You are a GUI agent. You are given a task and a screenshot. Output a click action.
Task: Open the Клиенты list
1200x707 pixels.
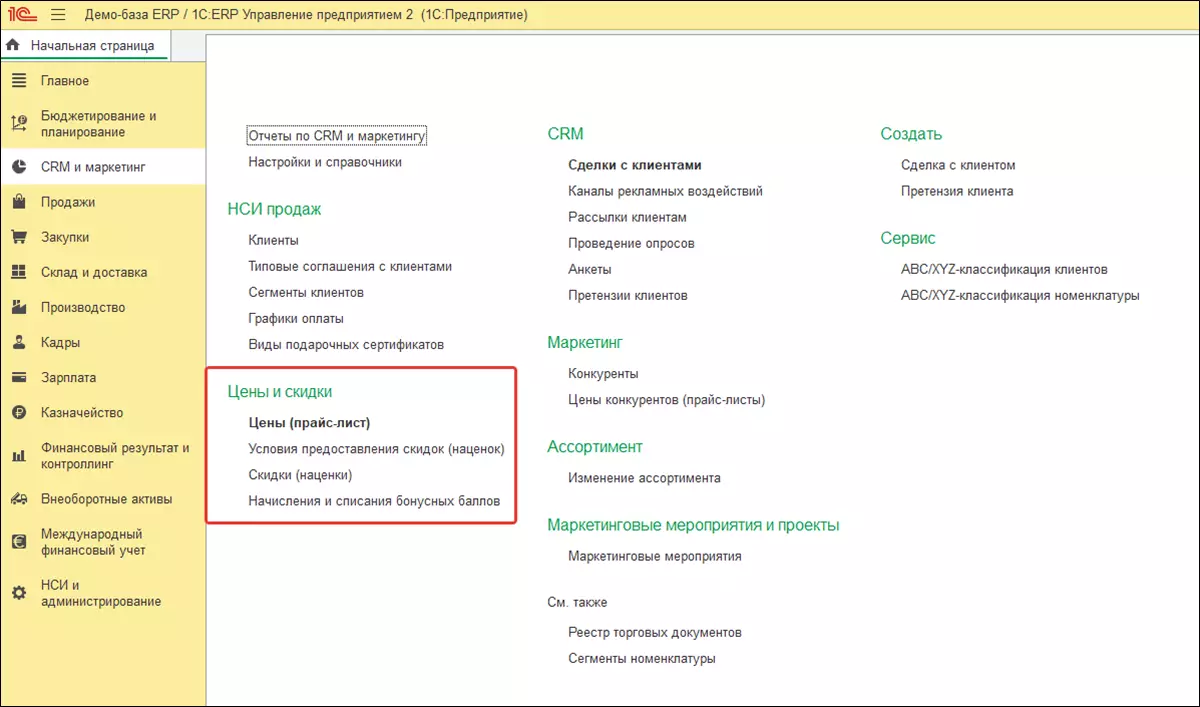pos(273,240)
